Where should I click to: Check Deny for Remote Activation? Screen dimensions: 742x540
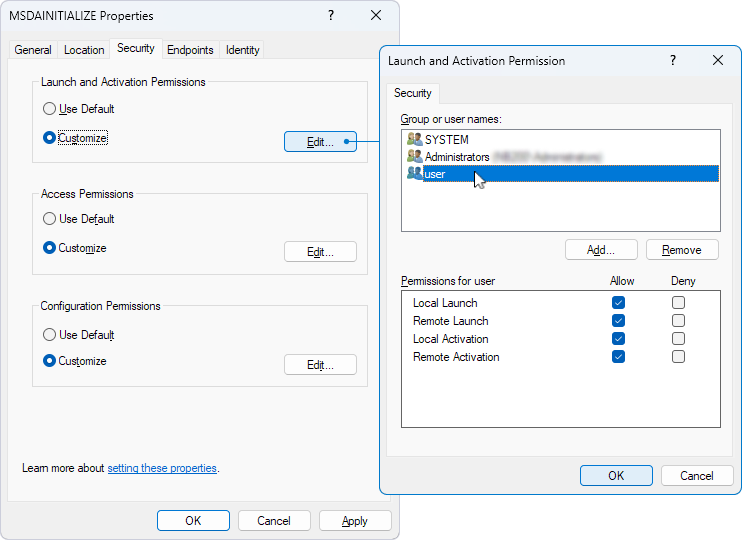pos(678,356)
